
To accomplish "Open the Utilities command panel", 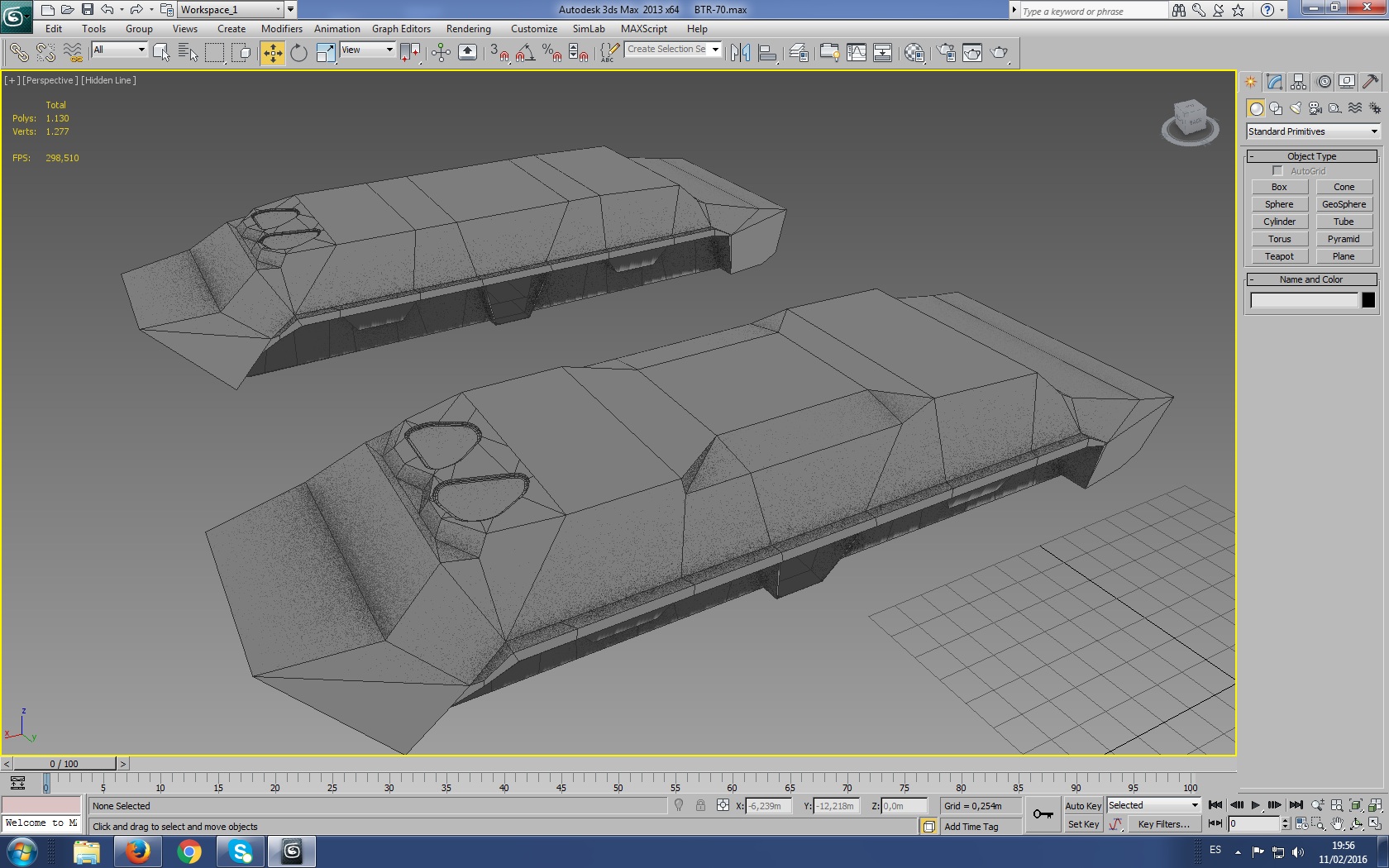I will (x=1370, y=82).
